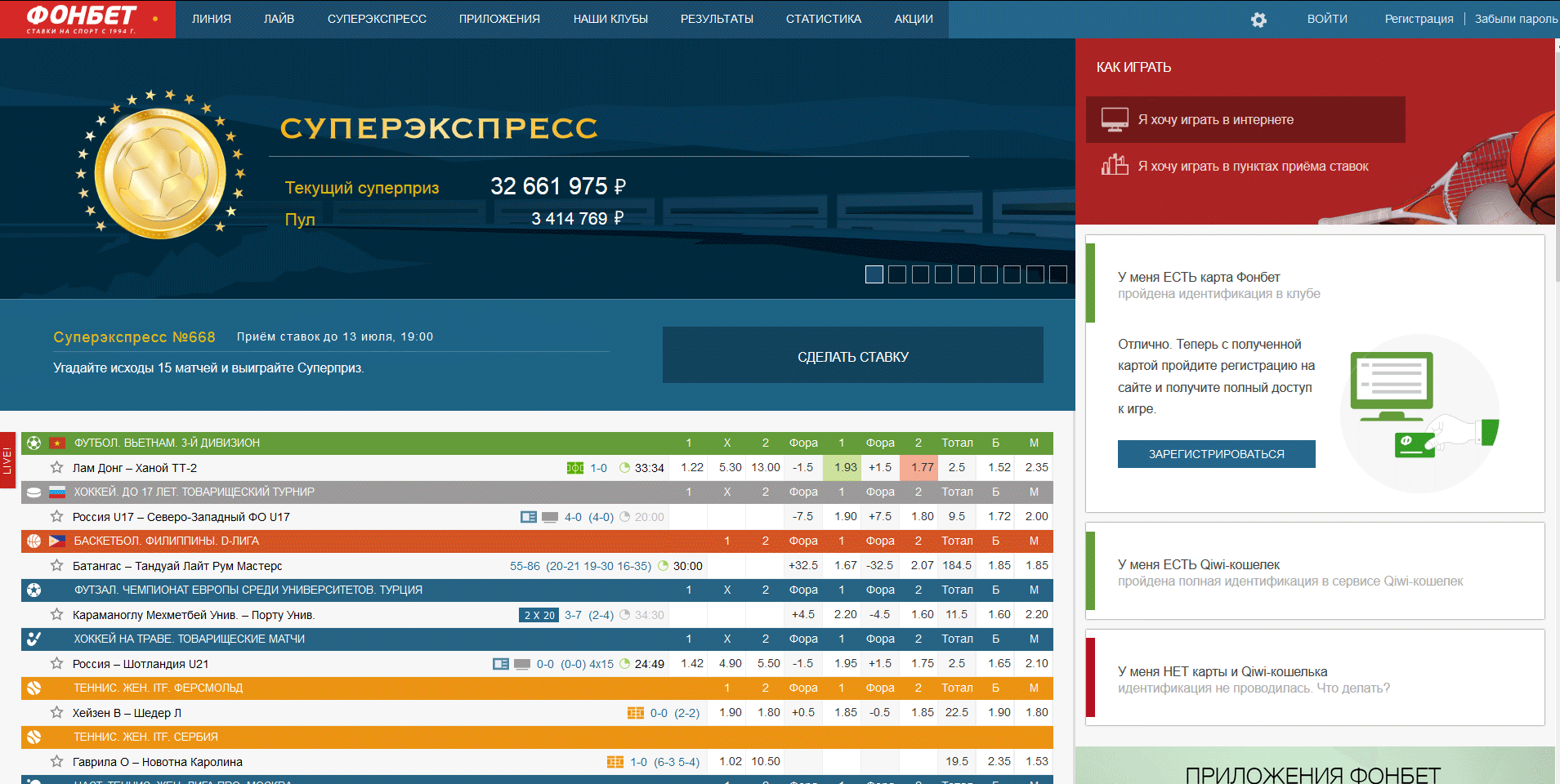Click the 2 X 20 format badge
Viewport: 1560px width, 784px height.
539,615
